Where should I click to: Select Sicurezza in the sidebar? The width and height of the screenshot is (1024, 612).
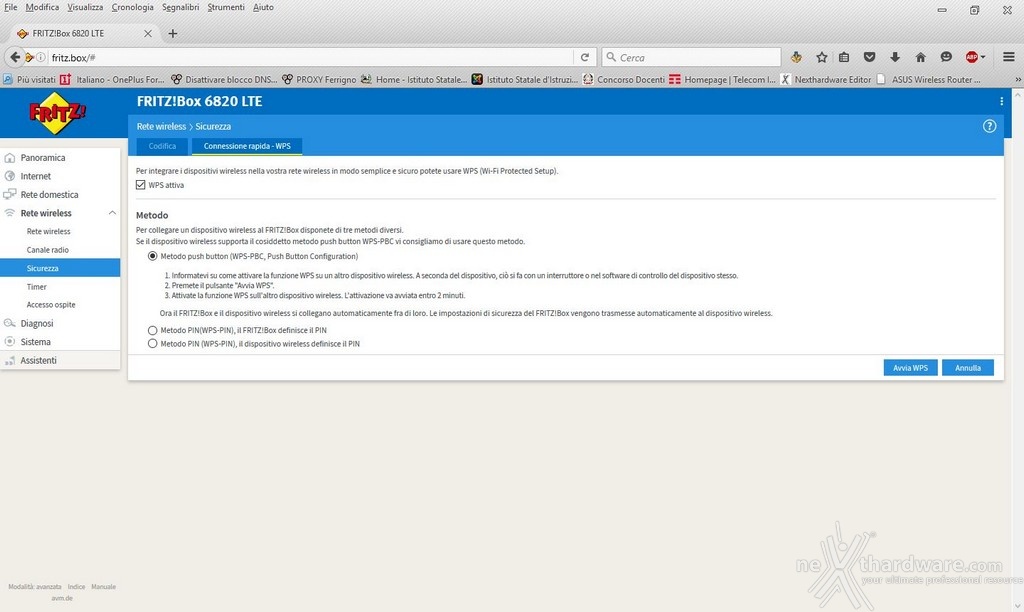[x=60, y=268]
